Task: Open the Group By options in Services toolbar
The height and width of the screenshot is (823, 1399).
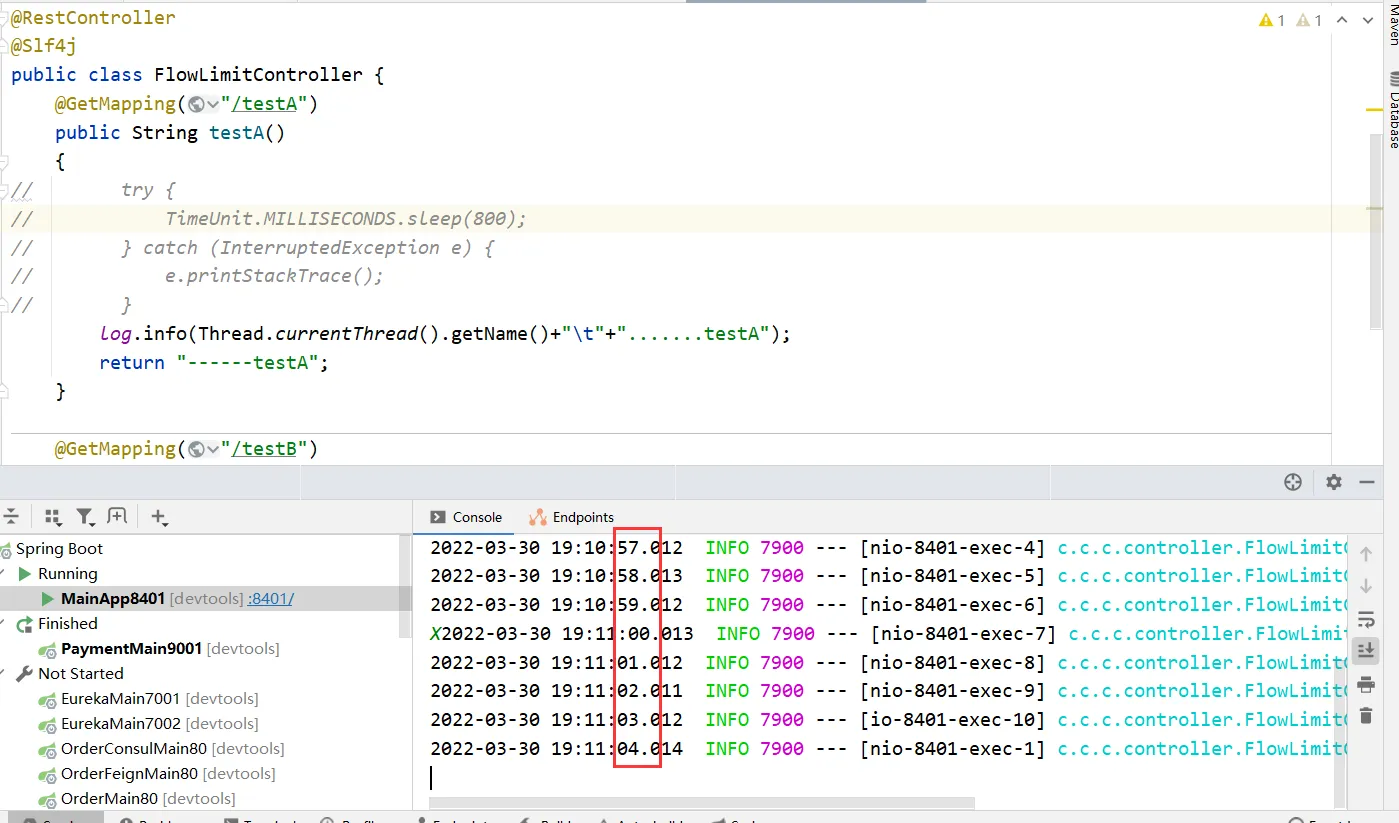Action: (x=53, y=516)
